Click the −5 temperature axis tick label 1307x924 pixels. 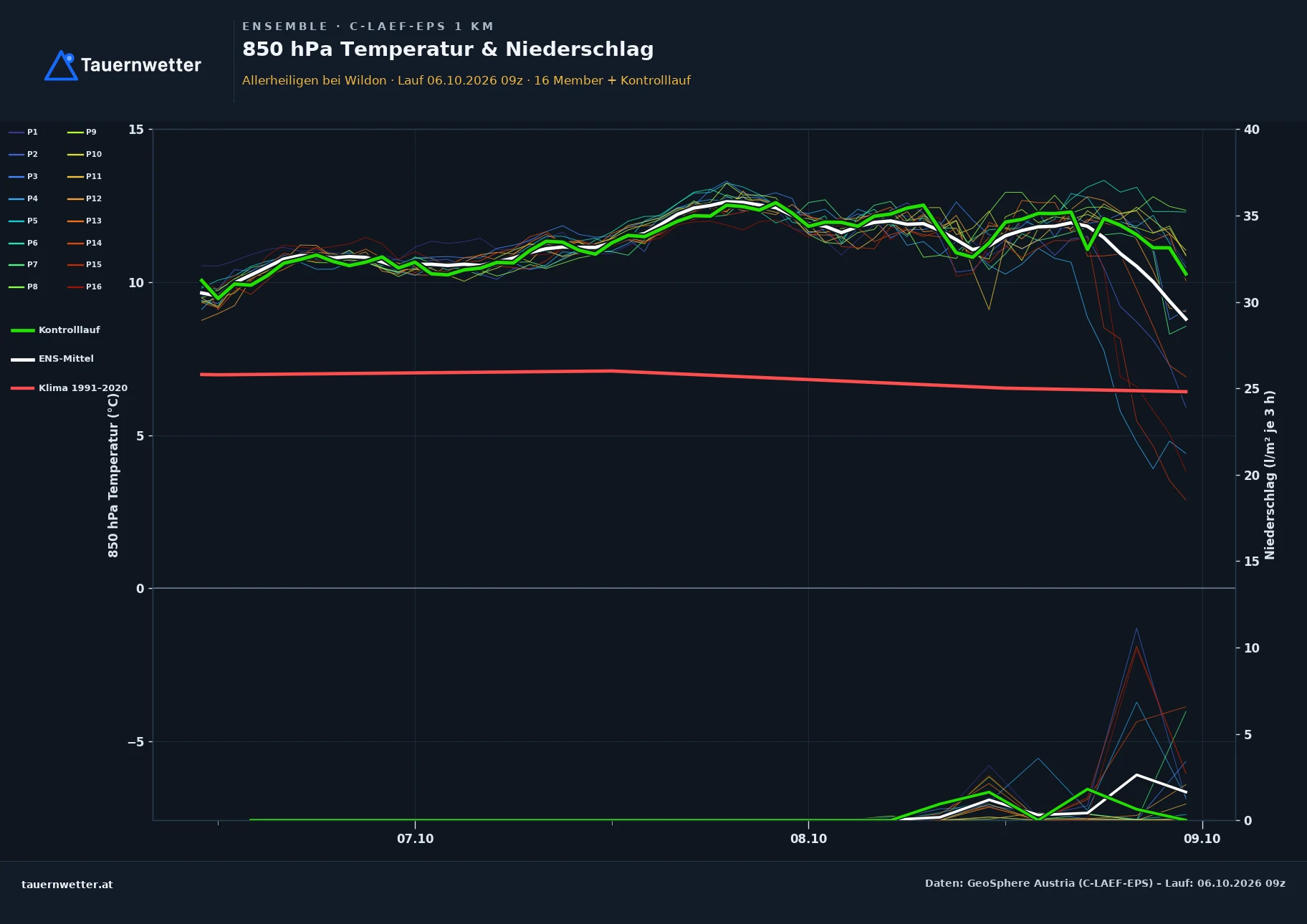click(135, 742)
